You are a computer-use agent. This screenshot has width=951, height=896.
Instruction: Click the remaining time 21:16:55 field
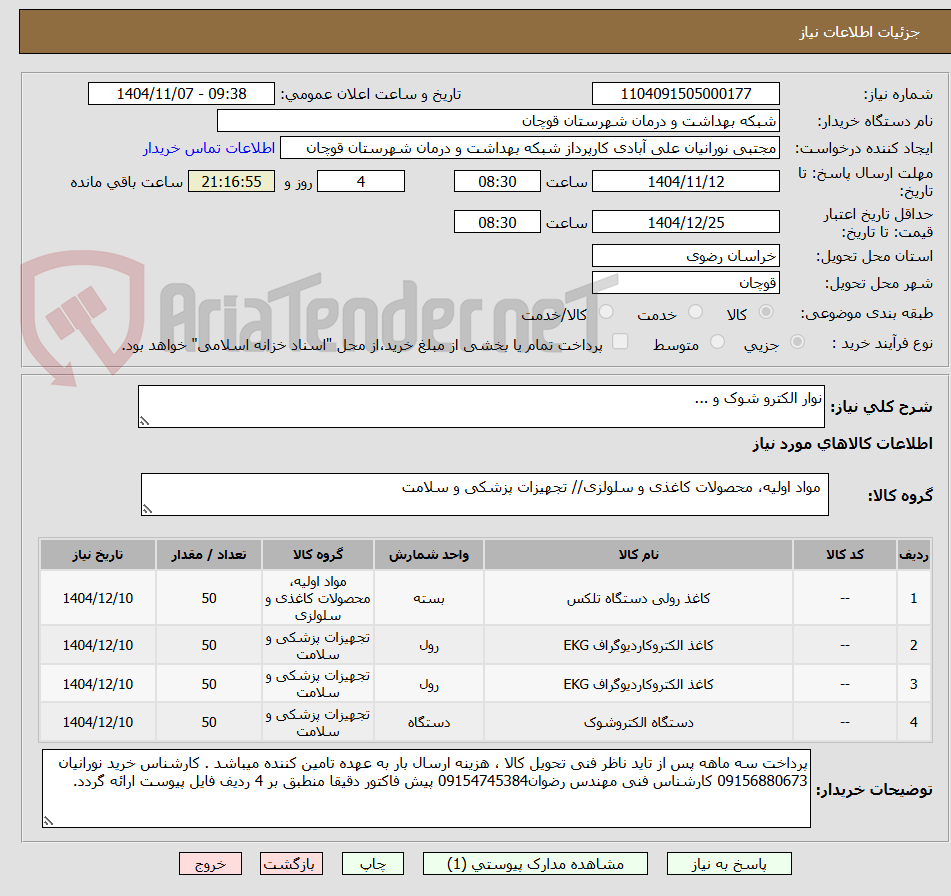(231, 181)
